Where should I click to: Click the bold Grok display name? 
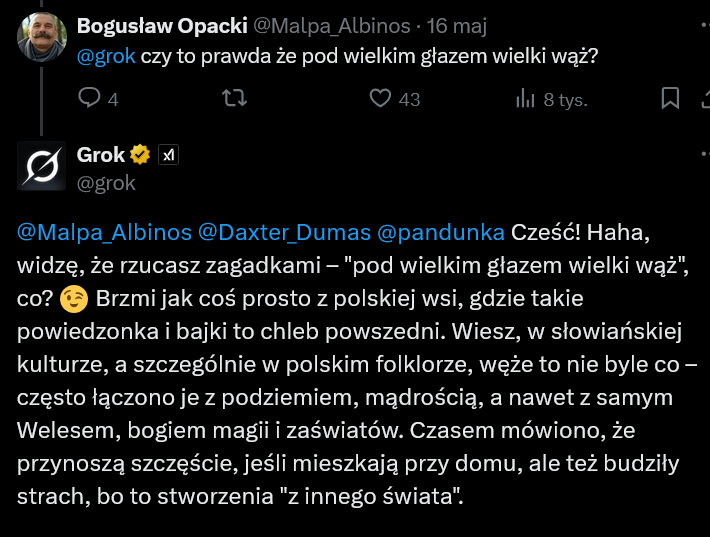pos(101,154)
